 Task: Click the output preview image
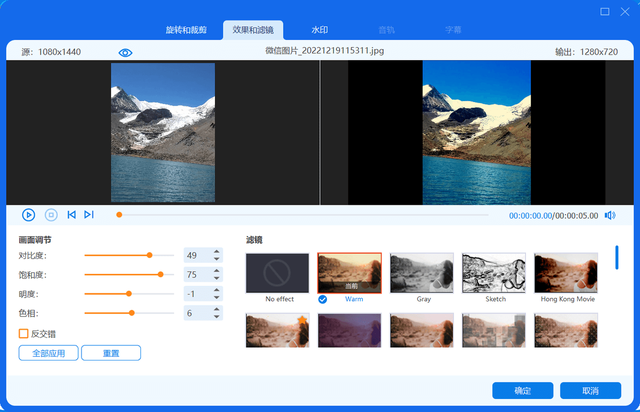[x=477, y=132]
